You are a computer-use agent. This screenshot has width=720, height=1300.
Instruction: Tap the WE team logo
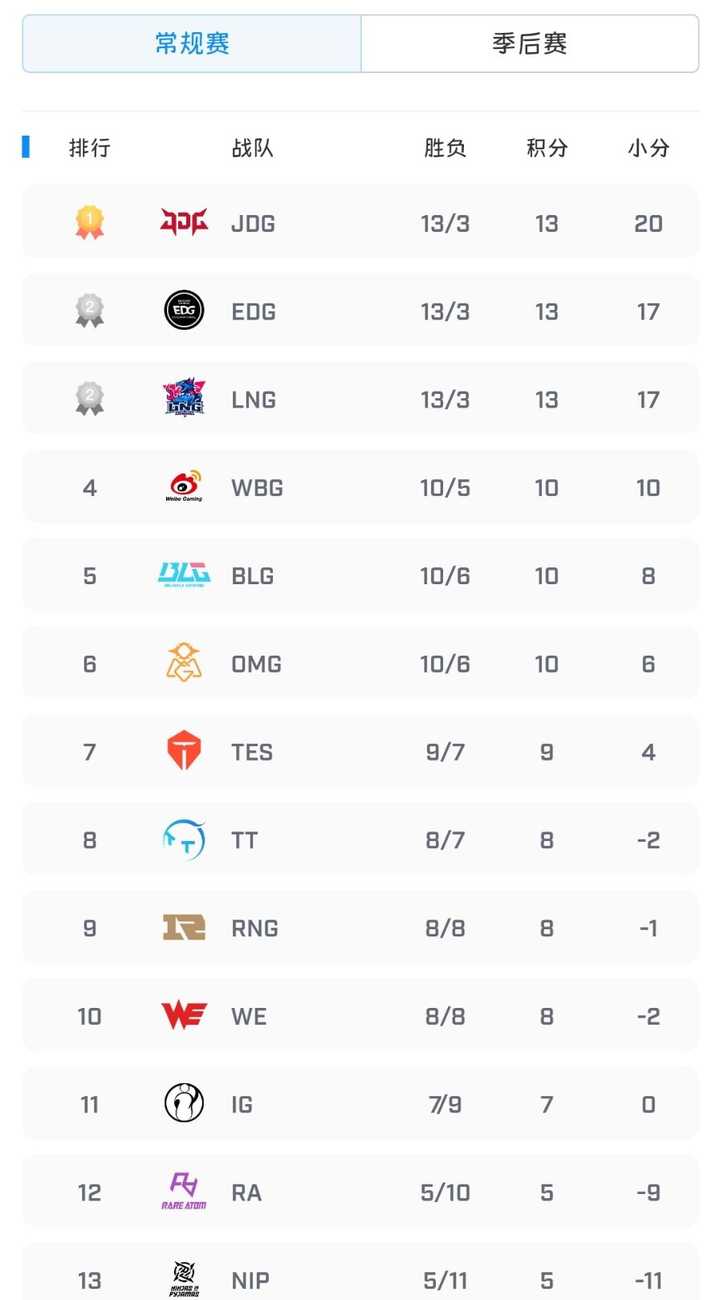(x=184, y=1015)
